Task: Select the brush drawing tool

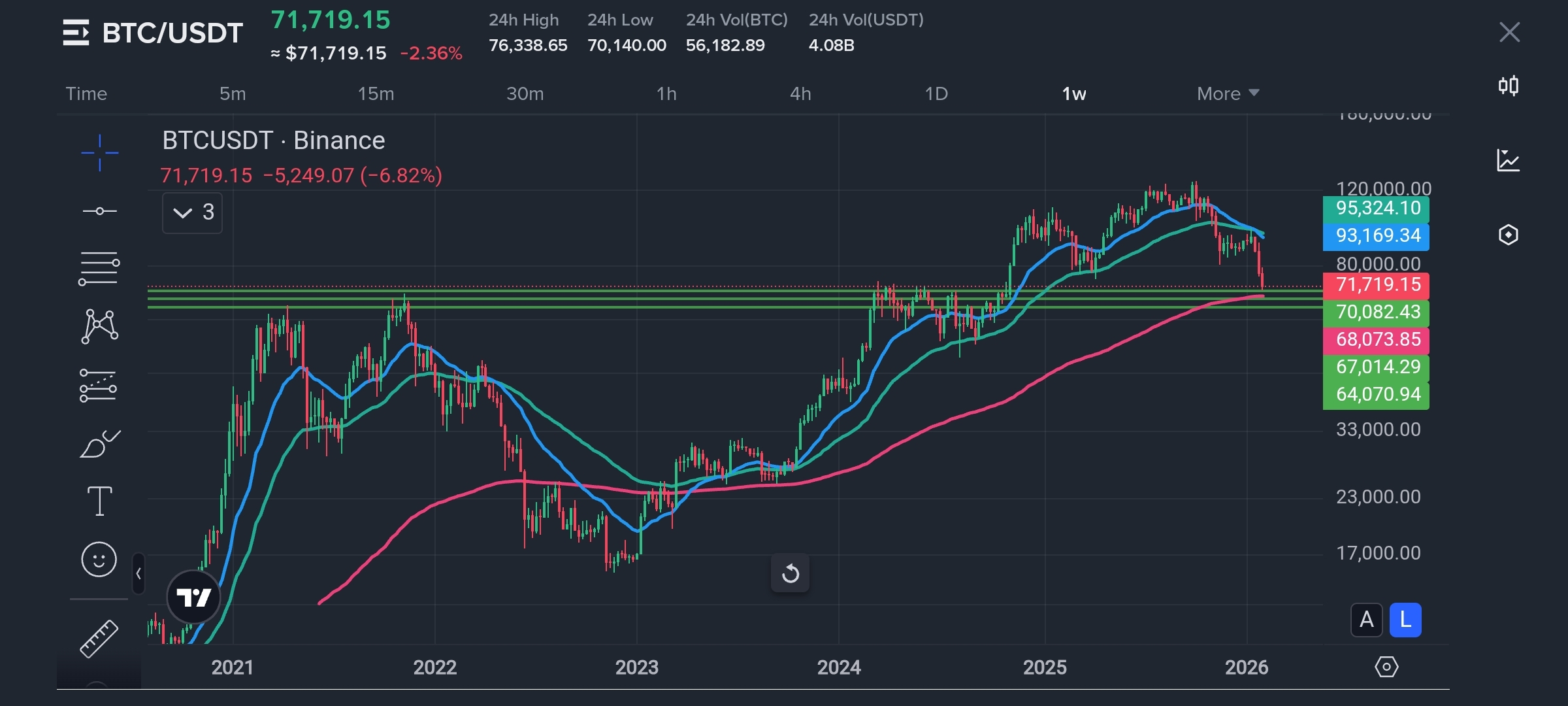Action: click(99, 445)
